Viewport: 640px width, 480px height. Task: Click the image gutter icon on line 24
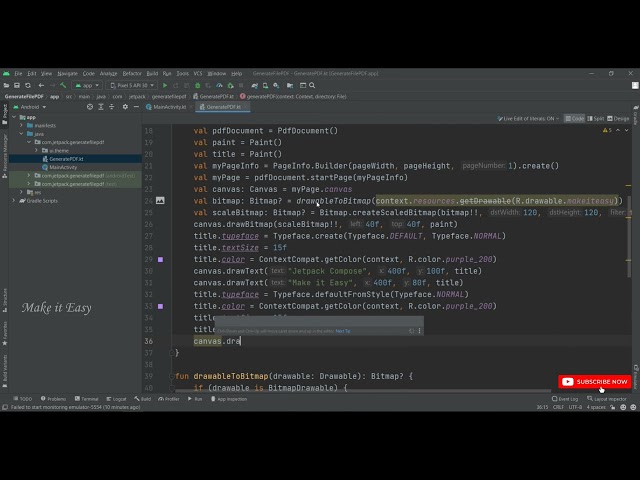point(160,200)
